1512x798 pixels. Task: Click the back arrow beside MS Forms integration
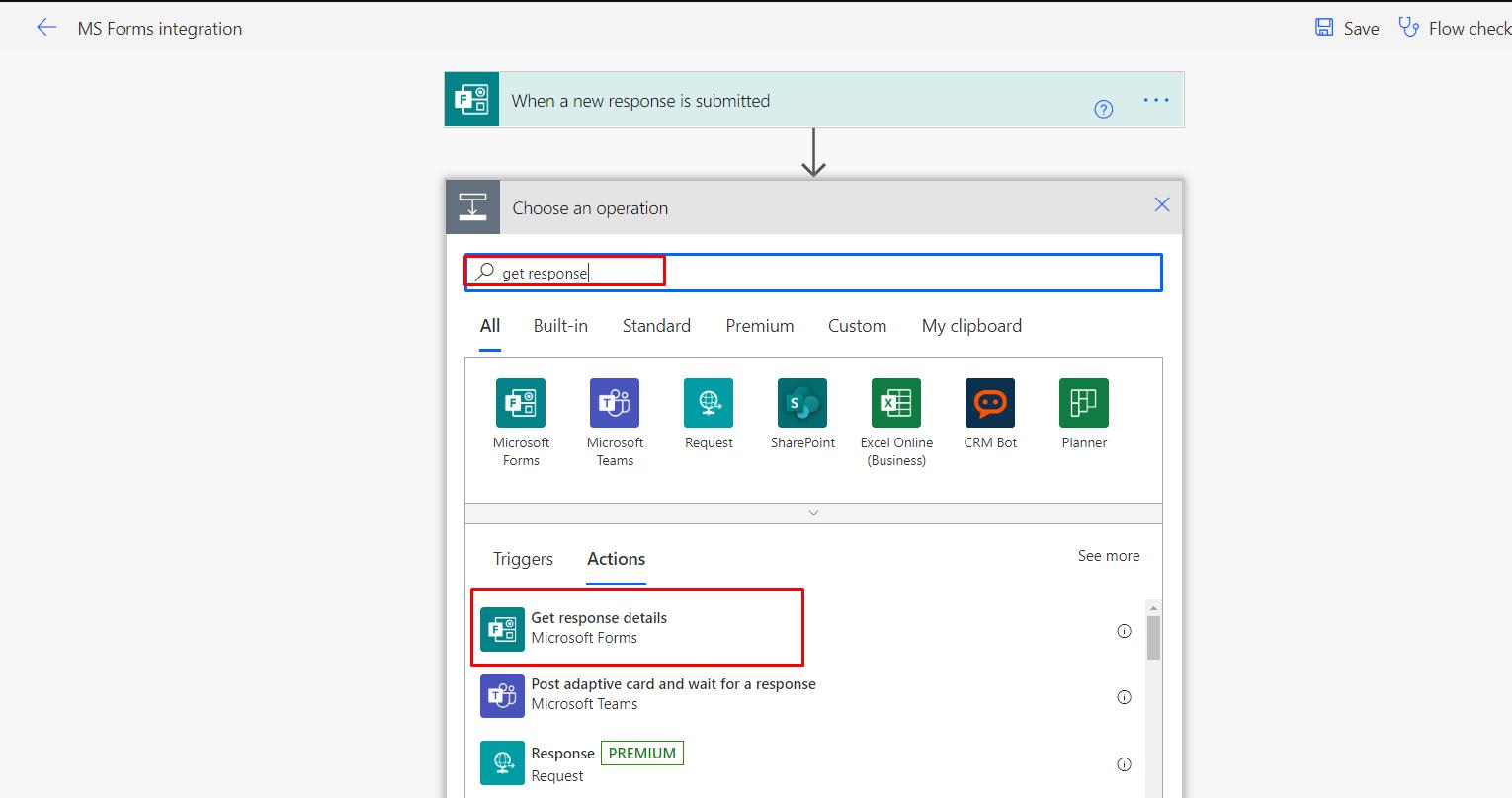click(46, 28)
